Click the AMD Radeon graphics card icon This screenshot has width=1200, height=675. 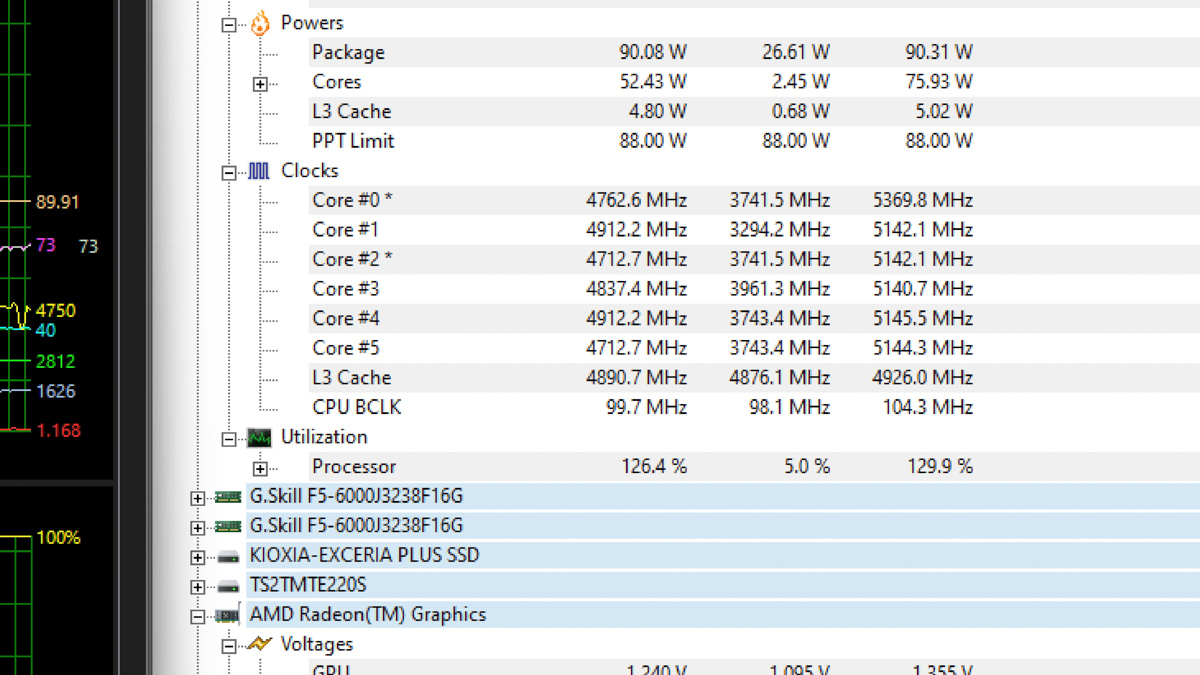click(x=228, y=615)
